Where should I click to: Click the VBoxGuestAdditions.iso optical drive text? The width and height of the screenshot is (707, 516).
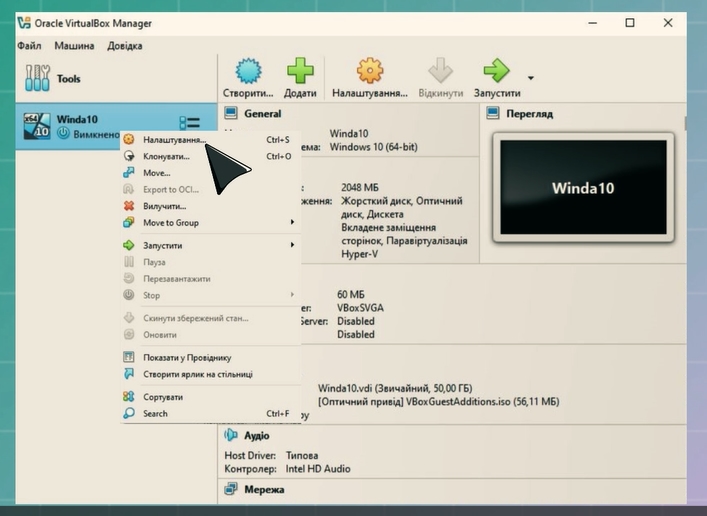tap(438, 402)
